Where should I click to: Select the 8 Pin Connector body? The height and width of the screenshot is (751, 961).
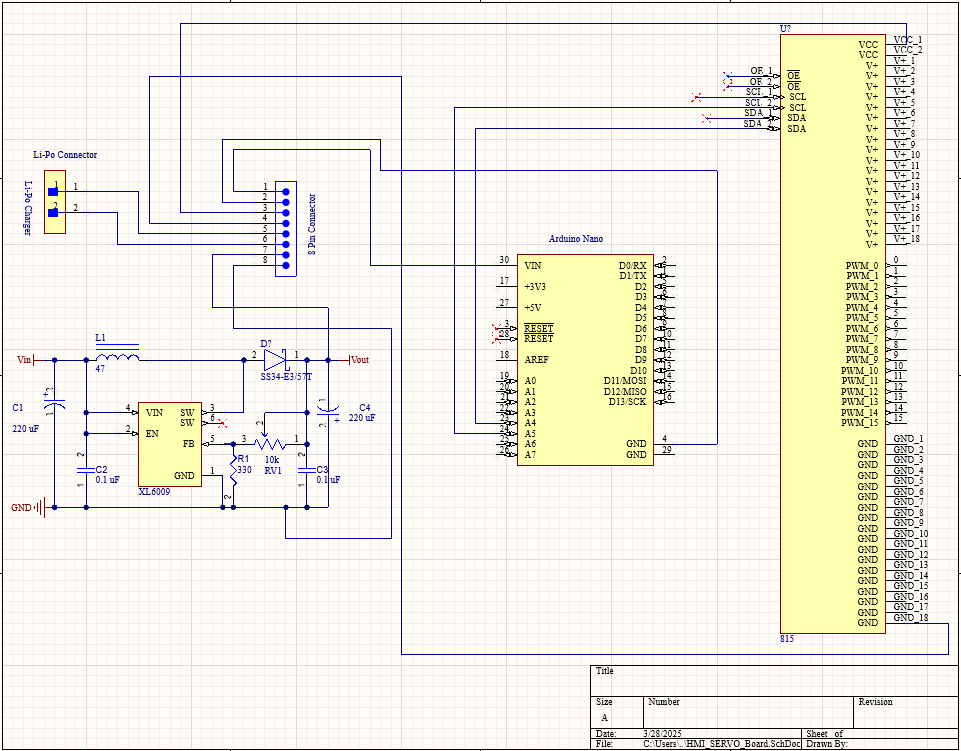click(286, 229)
